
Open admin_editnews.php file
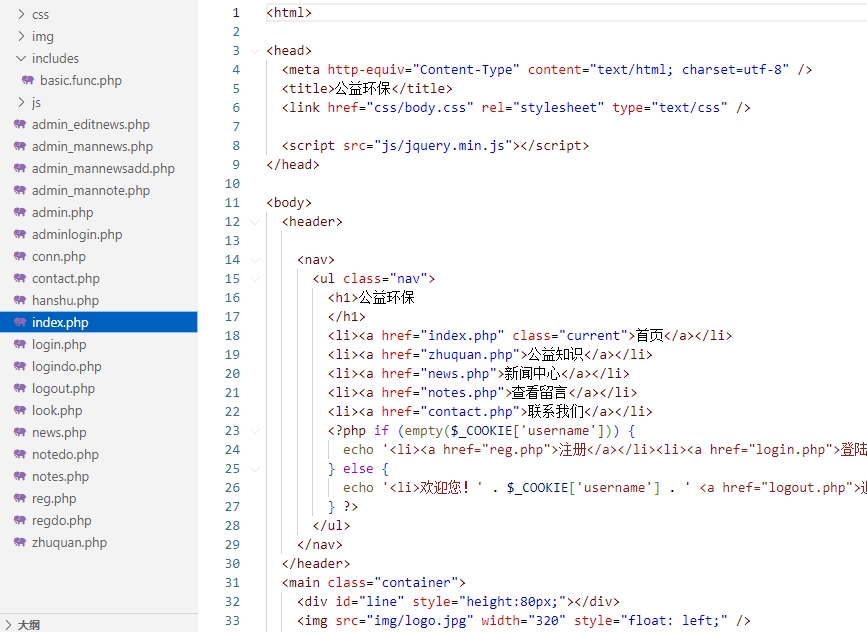91,124
